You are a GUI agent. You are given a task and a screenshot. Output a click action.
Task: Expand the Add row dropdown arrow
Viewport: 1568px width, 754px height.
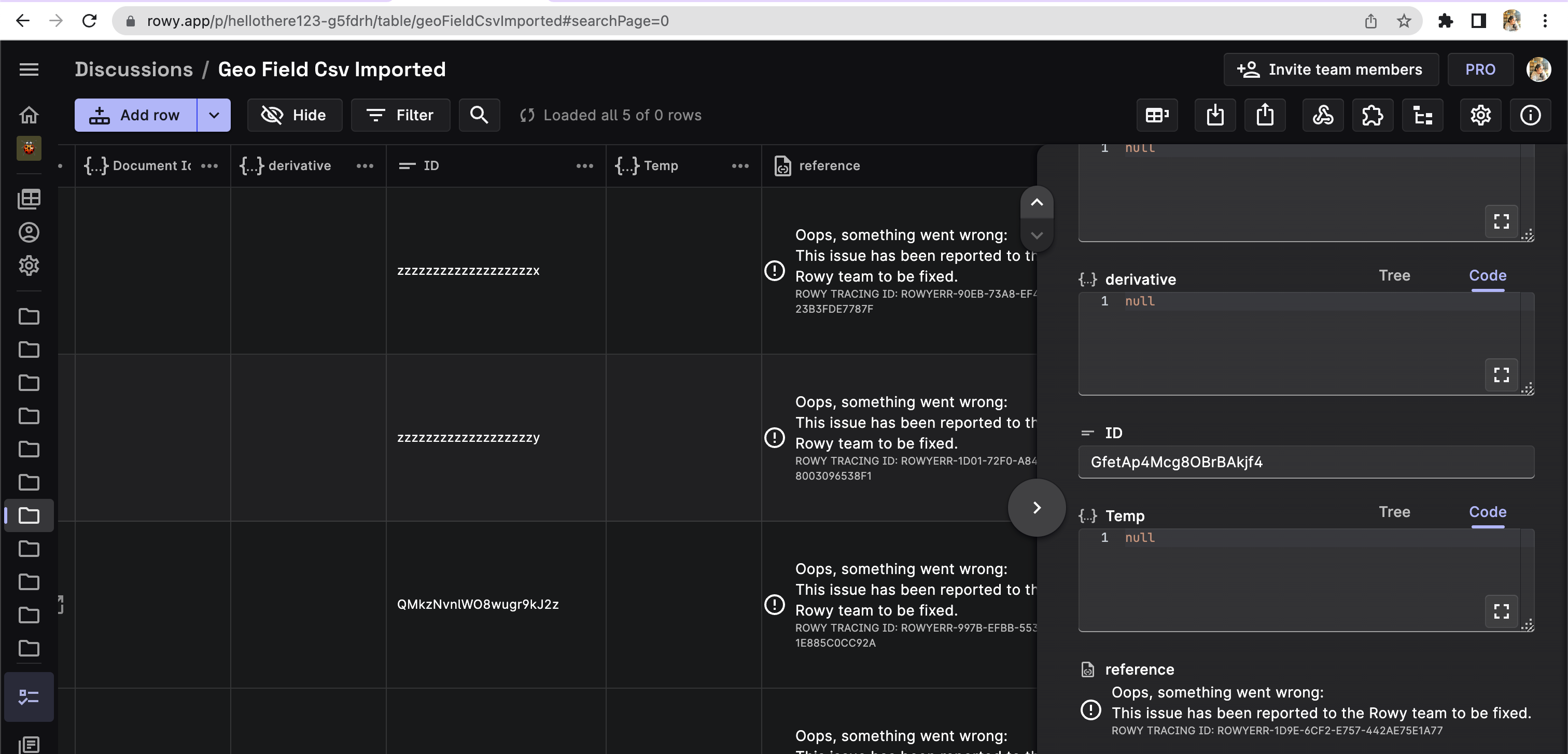pos(214,115)
